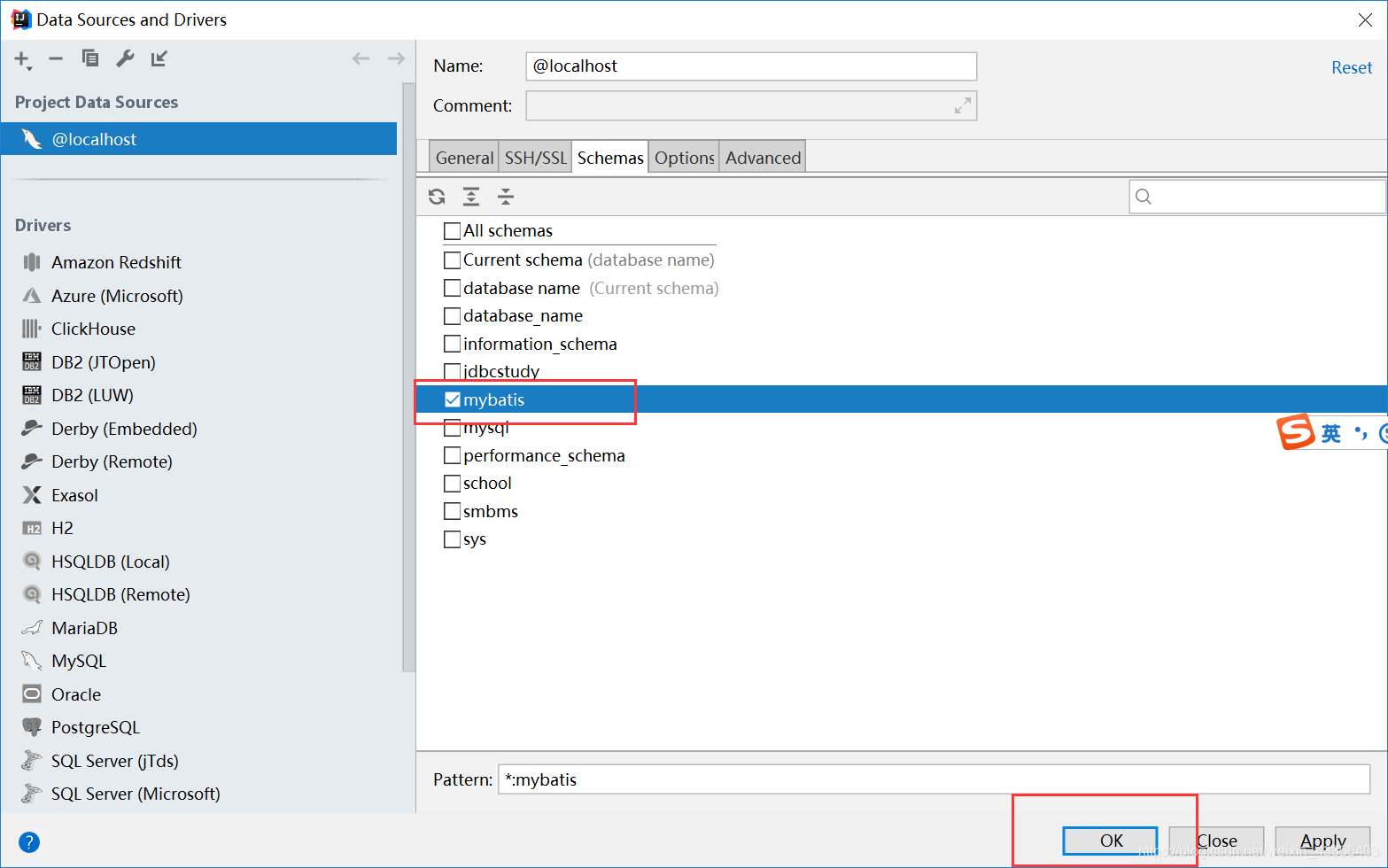This screenshot has width=1388, height=868.
Task: Expand the Comment field with arrows icon
Action: tap(963, 106)
